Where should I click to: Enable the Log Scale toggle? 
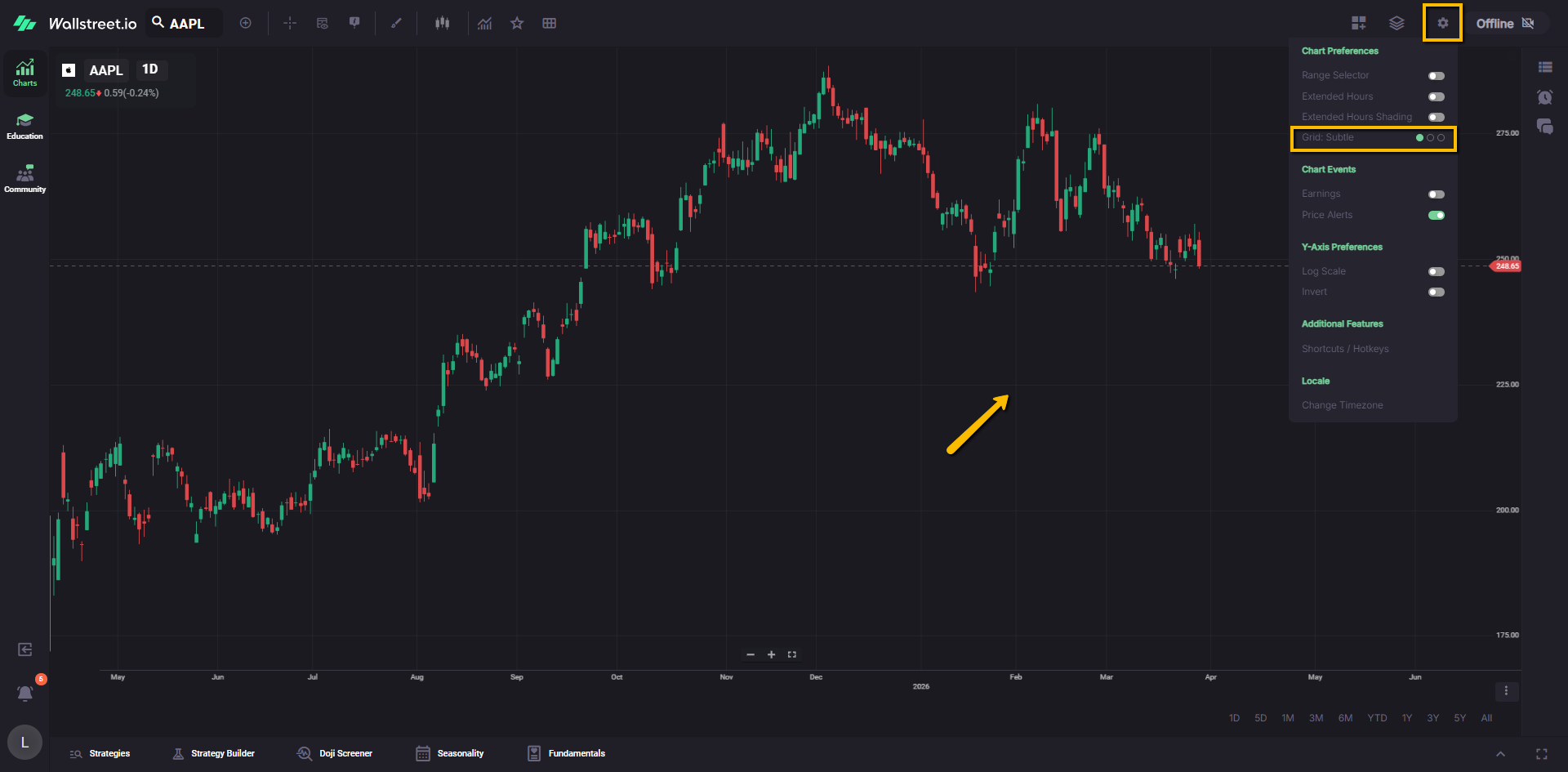click(1436, 272)
